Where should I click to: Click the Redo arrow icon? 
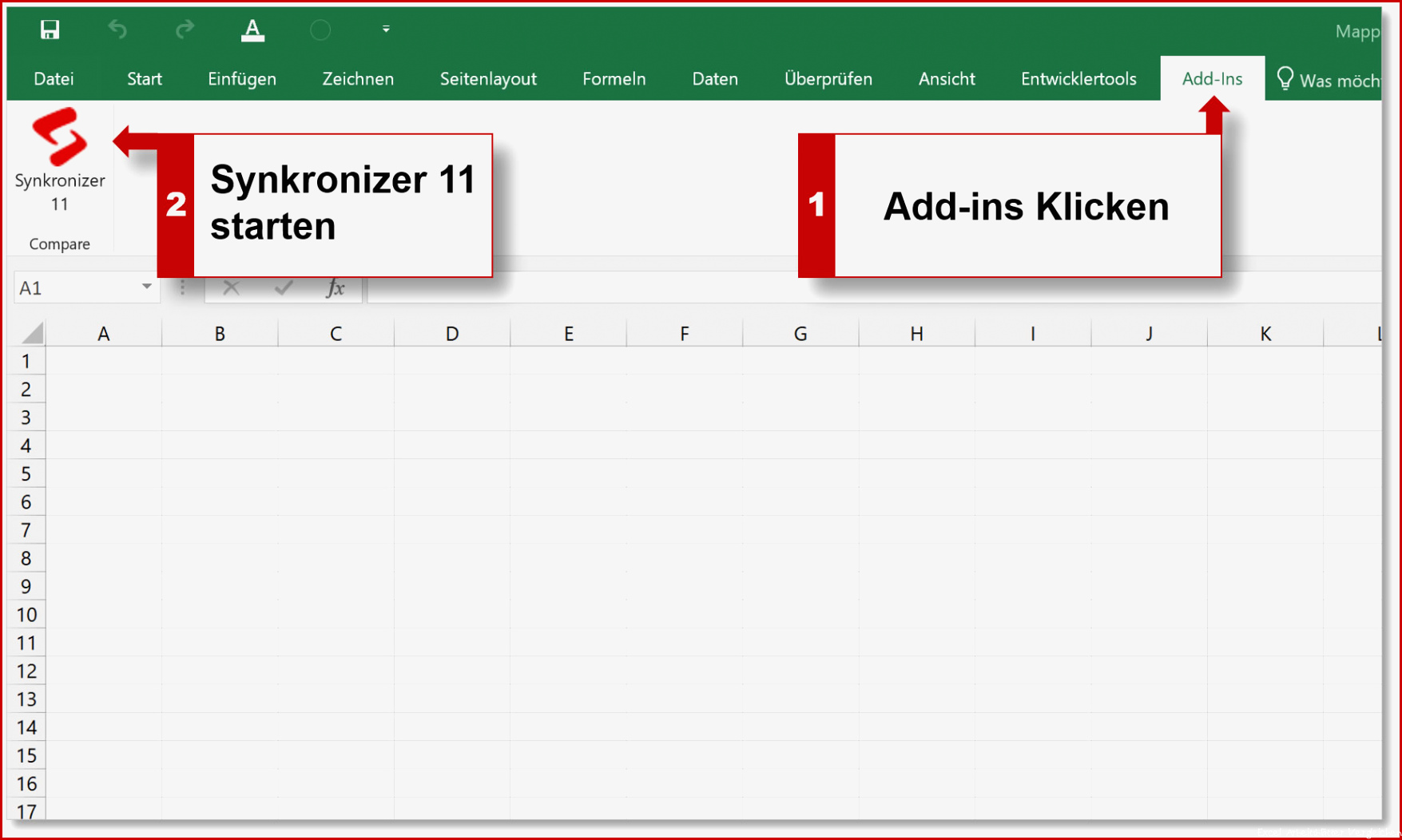coord(185,30)
